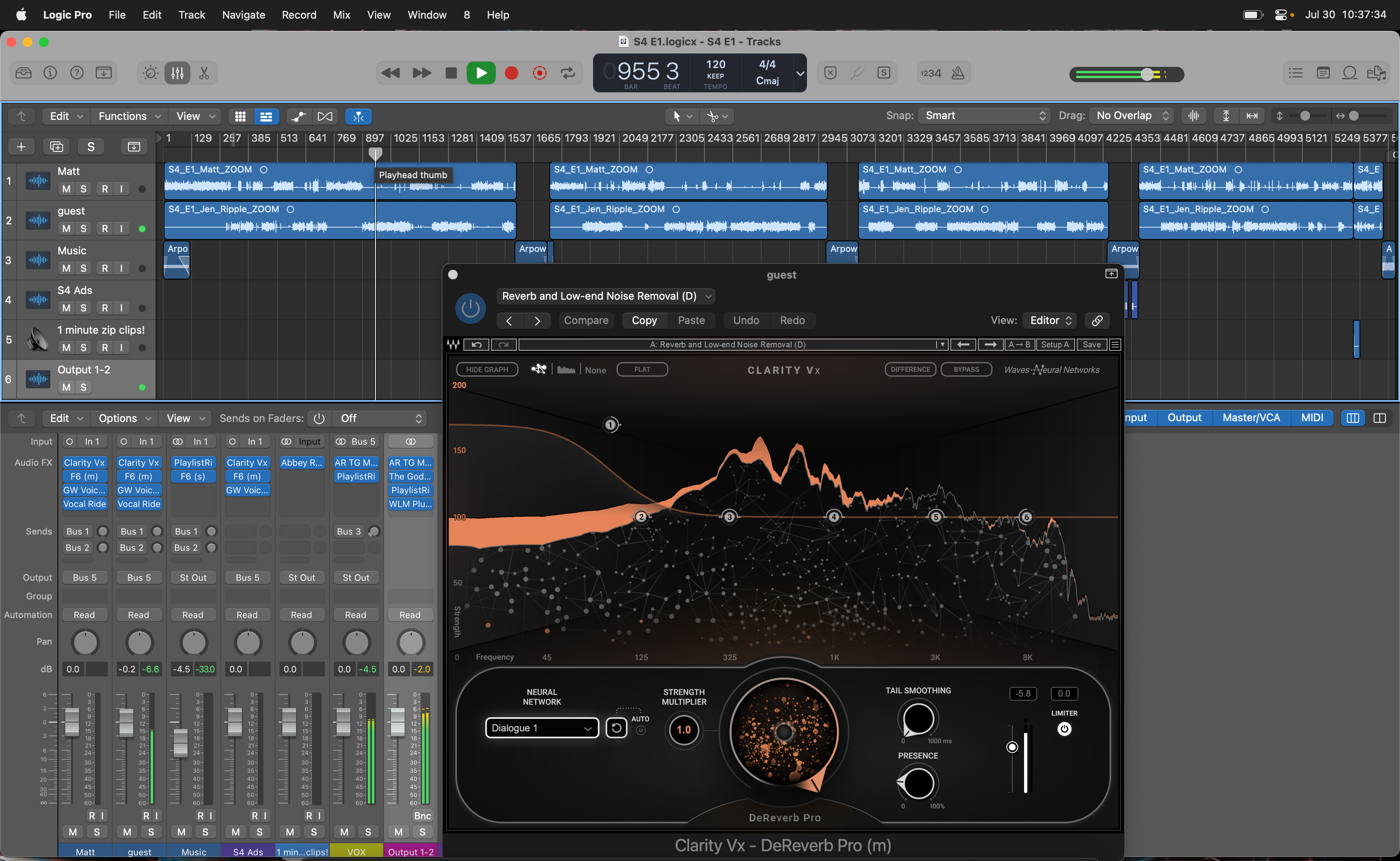Click the Copy button in plugin header
Image resolution: width=1400 pixels, height=861 pixels.
point(644,321)
